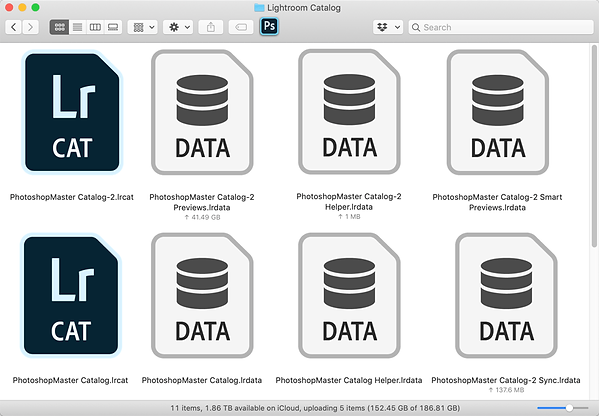Select PhotoshopMaster Catalog-2 Sync.lrdata DATA icon
The image size is (599, 416).
506,296
